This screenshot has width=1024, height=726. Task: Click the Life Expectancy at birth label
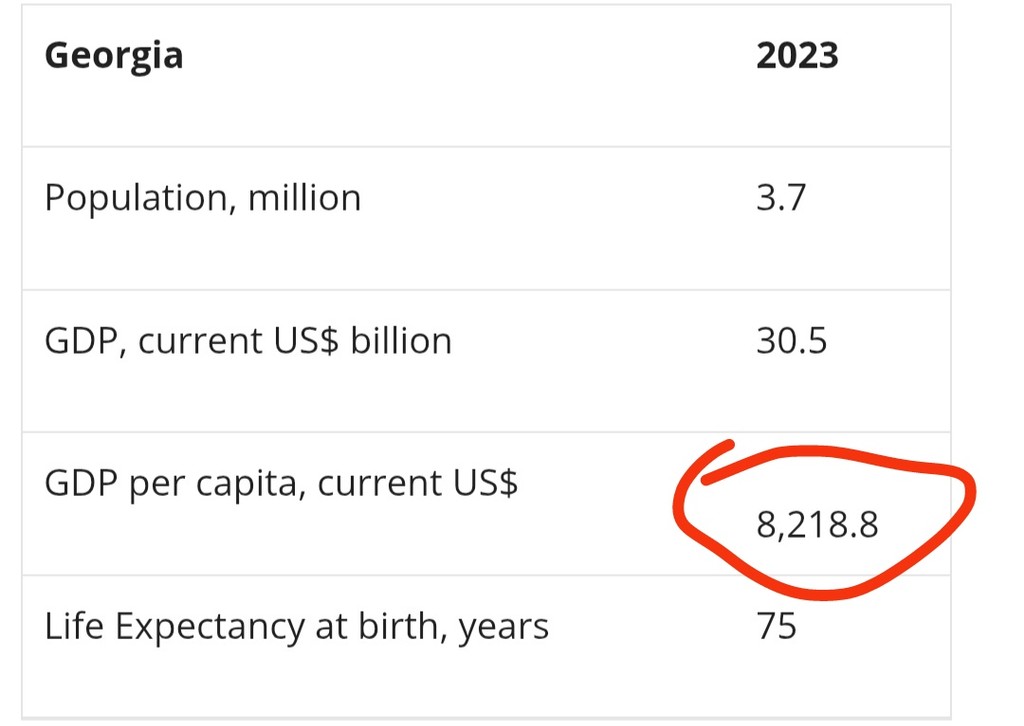click(x=296, y=627)
